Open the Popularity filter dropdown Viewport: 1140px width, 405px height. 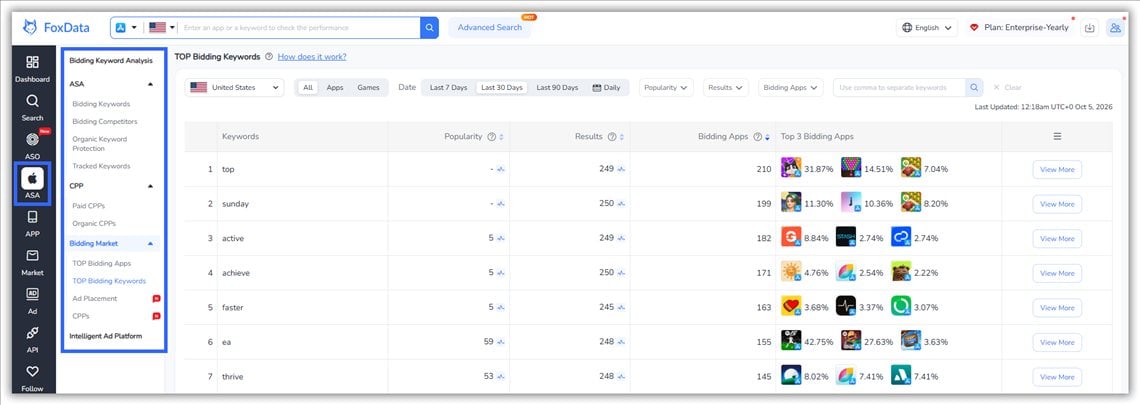pyautogui.click(x=666, y=87)
